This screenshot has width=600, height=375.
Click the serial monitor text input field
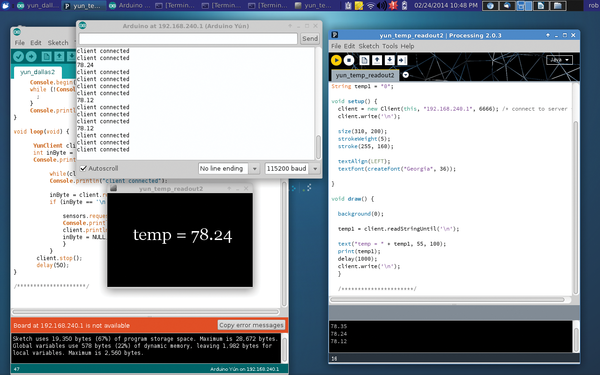click(x=188, y=38)
